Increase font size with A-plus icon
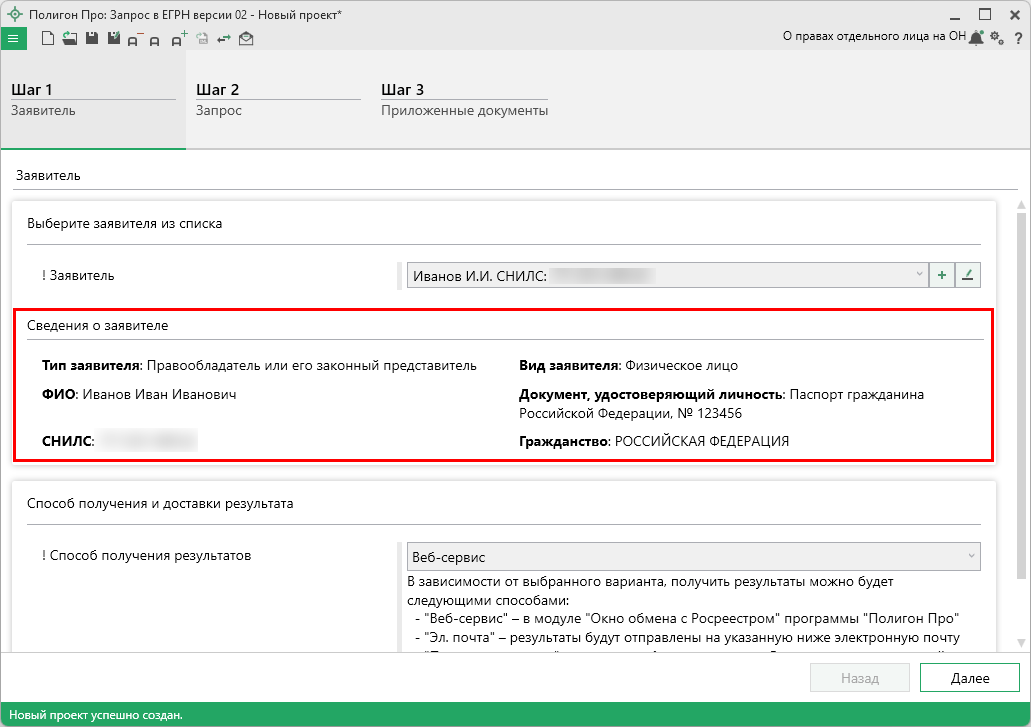Viewport: 1031px width, 727px height. coord(179,40)
